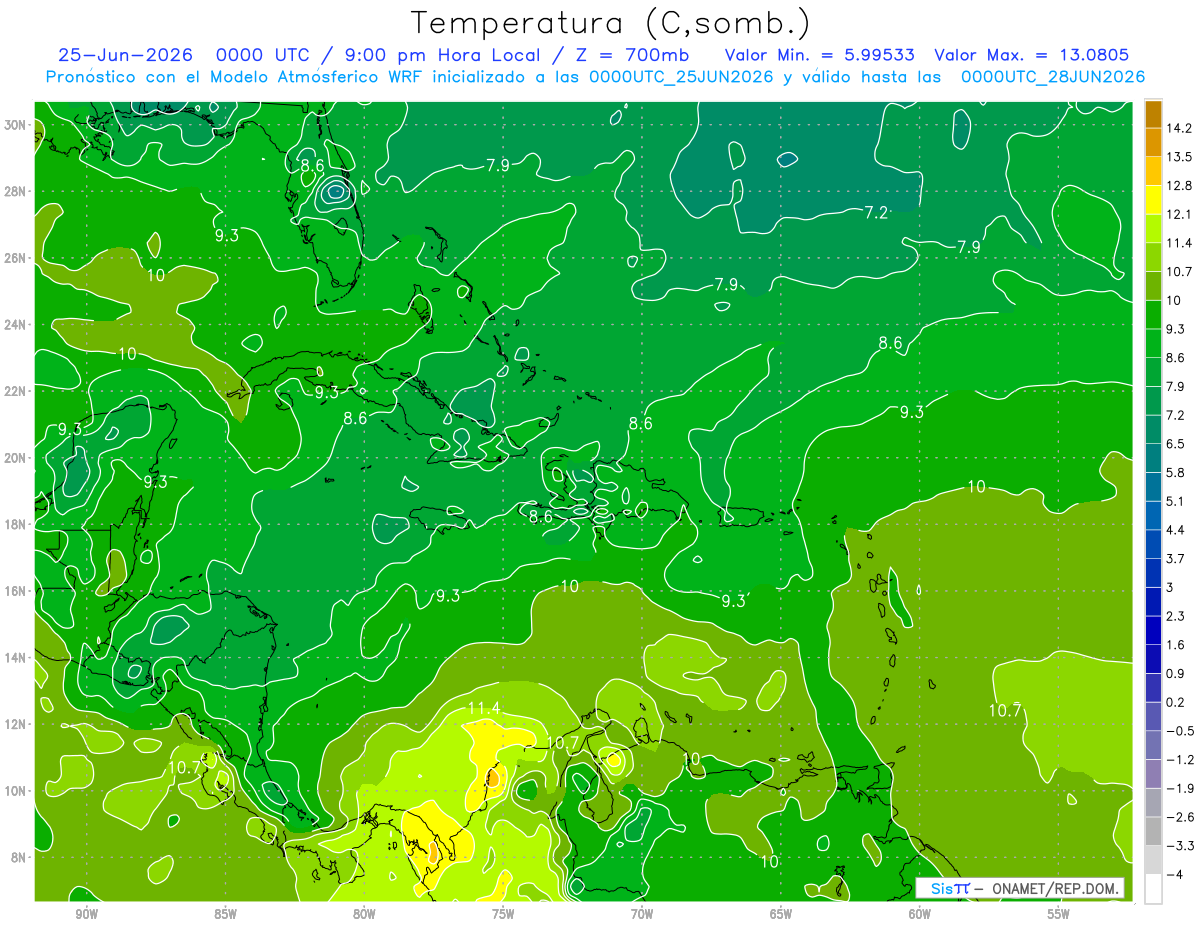1200x927 pixels.
Task: Click the longitude axis label "70W"
Action: [642, 914]
